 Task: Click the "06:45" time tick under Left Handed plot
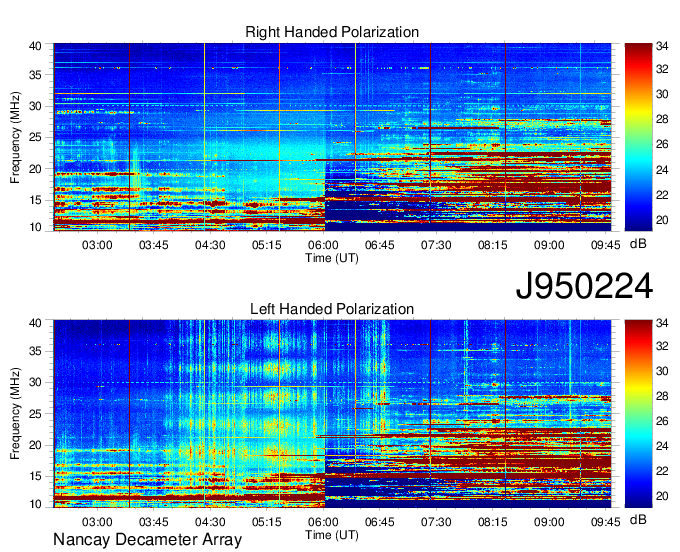[379, 522]
